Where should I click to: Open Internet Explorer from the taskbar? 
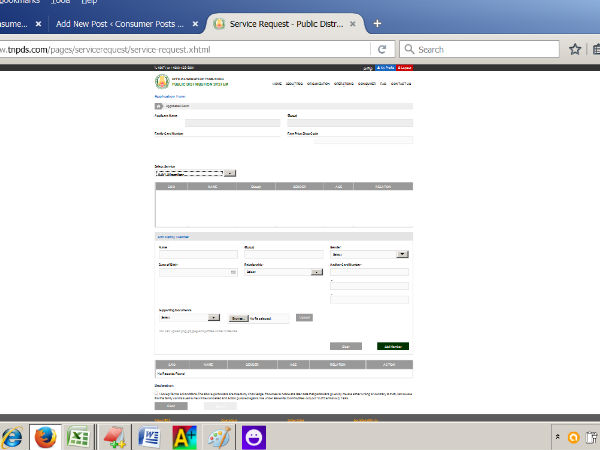pos(12,436)
